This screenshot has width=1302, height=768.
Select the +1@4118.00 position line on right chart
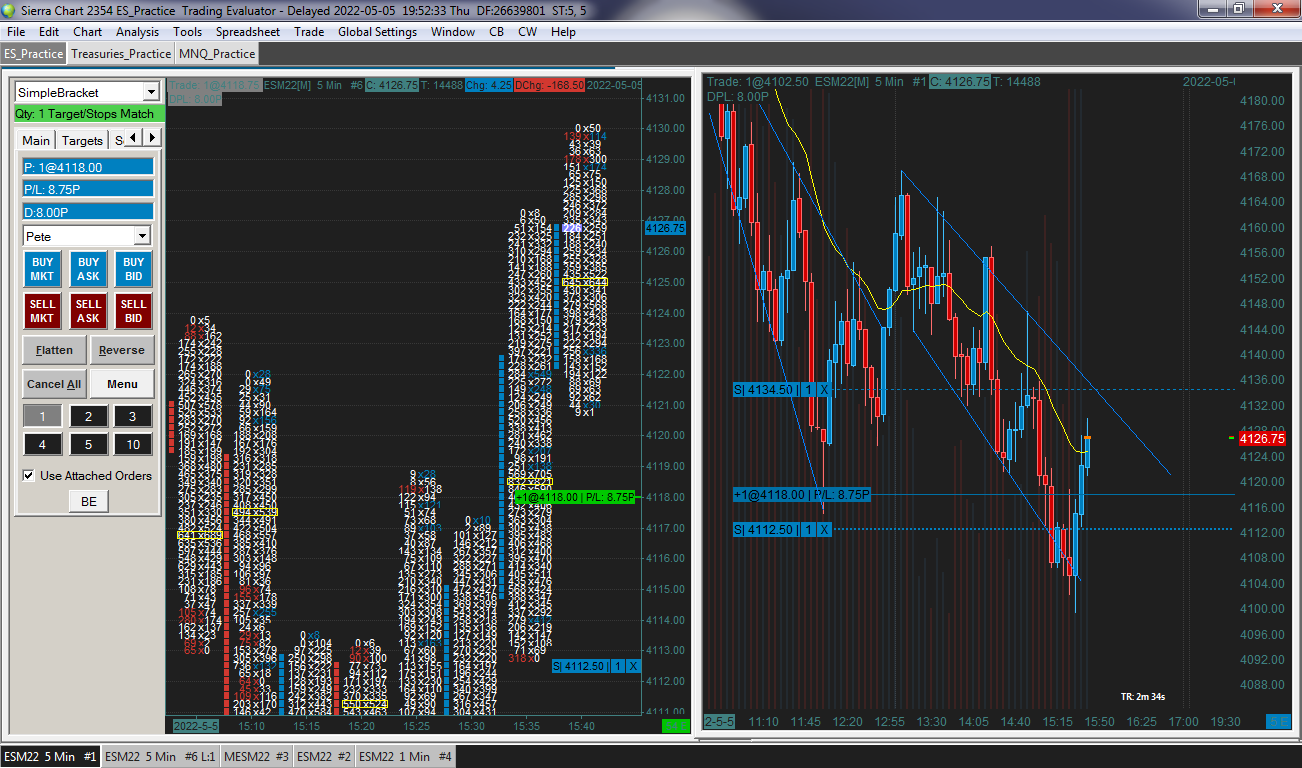[802, 494]
